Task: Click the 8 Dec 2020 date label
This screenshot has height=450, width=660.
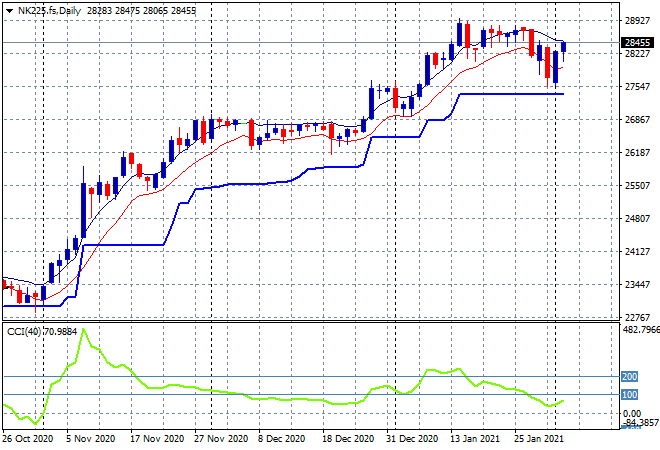Action: pyautogui.click(x=282, y=439)
